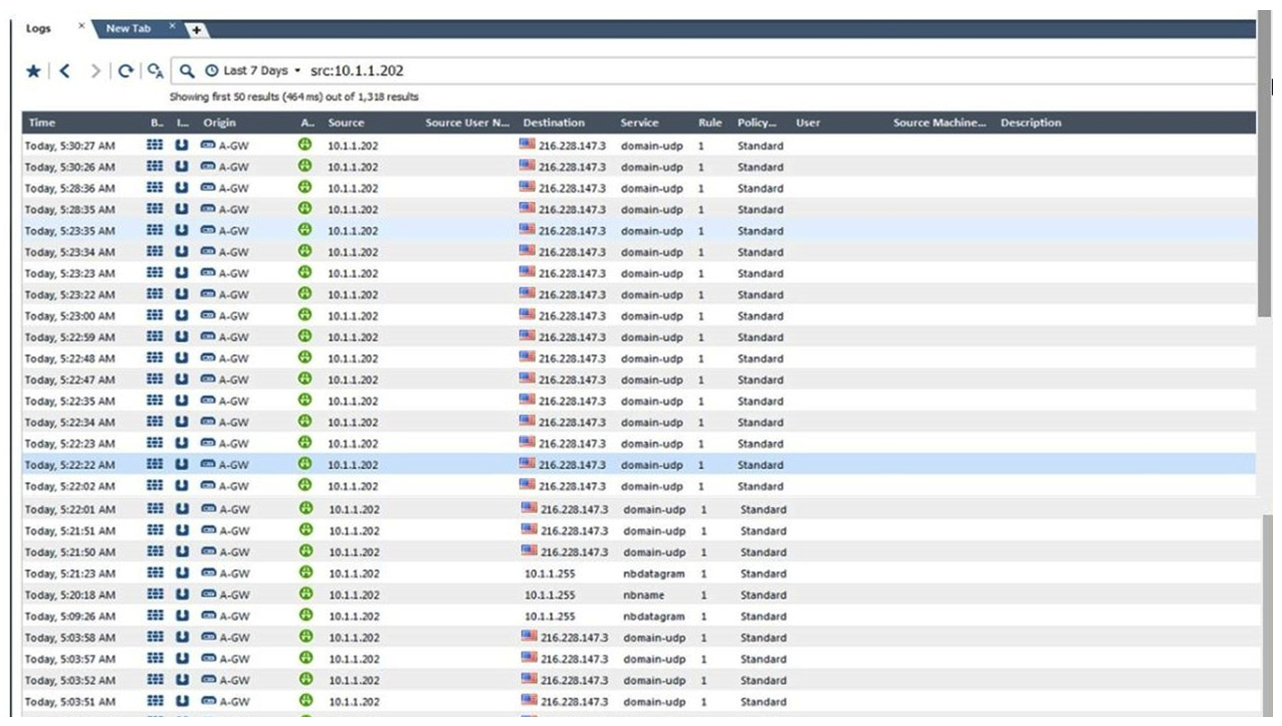Screen dimensions: 1282x726
Task: Sort by the Origin column header
Action: point(219,123)
